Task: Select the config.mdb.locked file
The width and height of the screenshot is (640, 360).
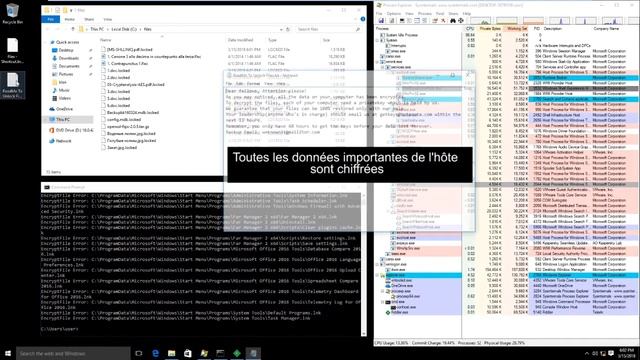Action: pyautogui.click(x=121, y=120)
